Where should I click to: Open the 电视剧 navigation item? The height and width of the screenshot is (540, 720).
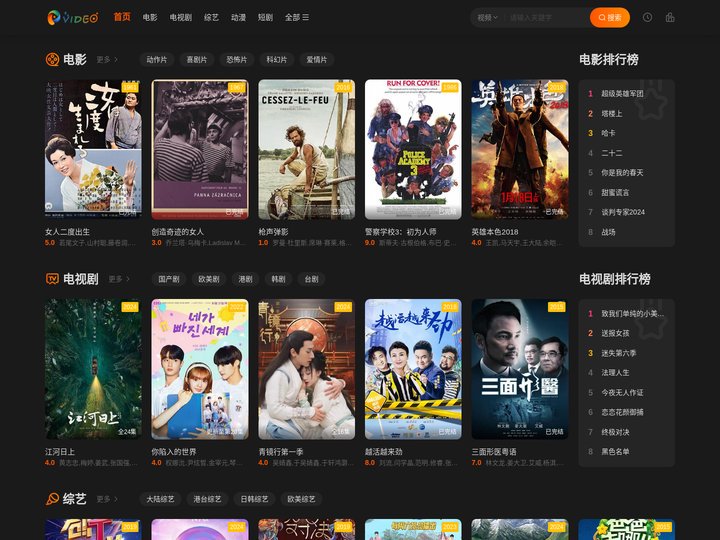(x=180, y=17)
